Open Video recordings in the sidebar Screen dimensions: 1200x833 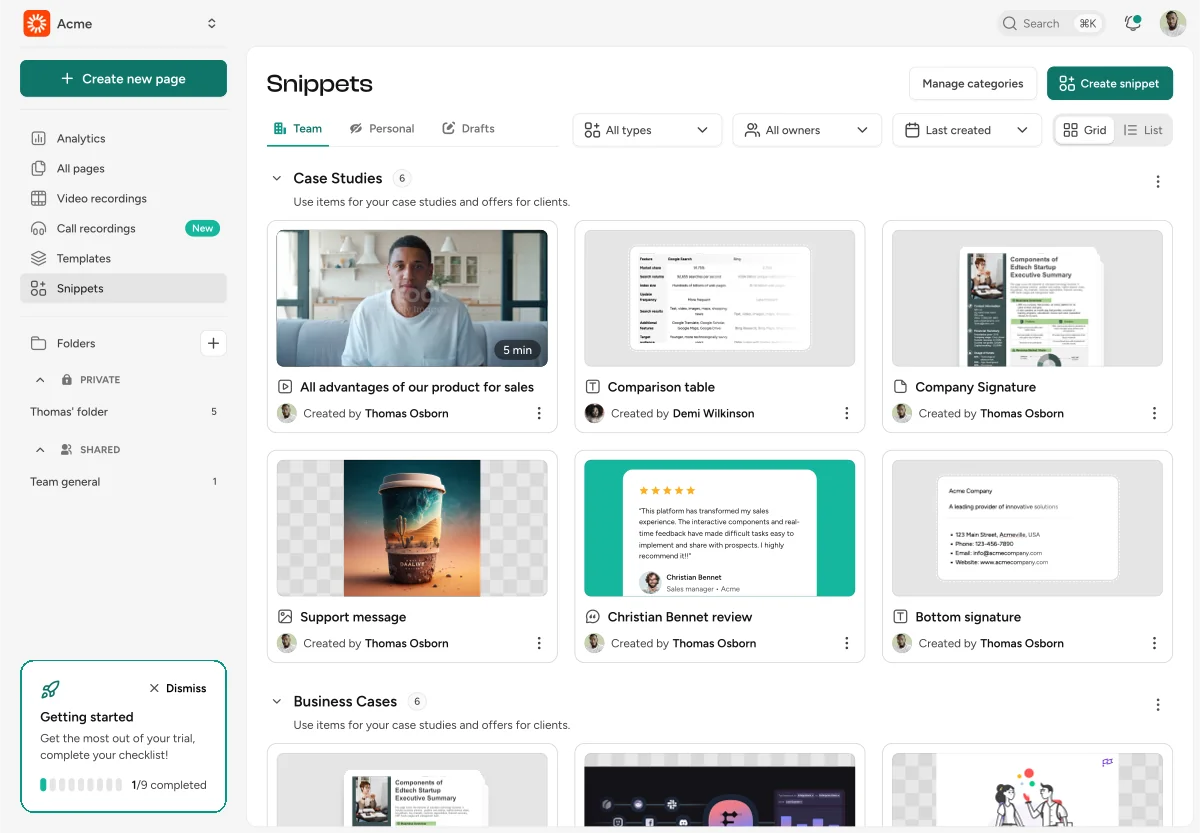pos(100,198)
